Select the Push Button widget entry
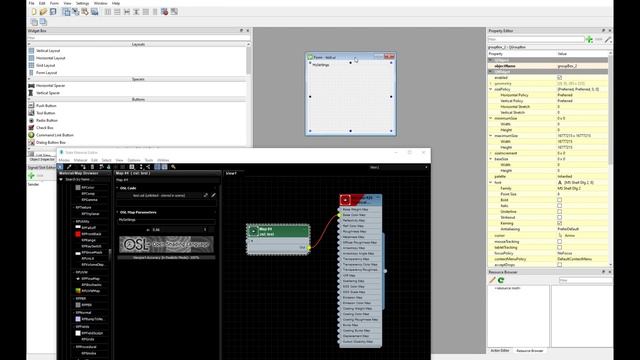Screen dimensions: 640x360 (x=46, y=106)
